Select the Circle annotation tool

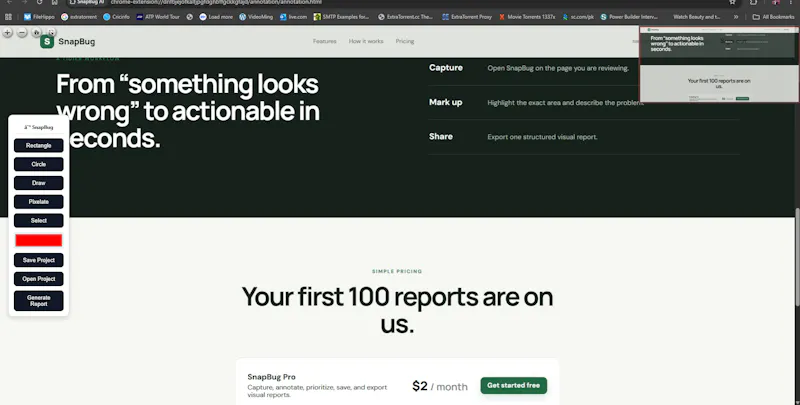pyautogui.click(x=39, y=164)
